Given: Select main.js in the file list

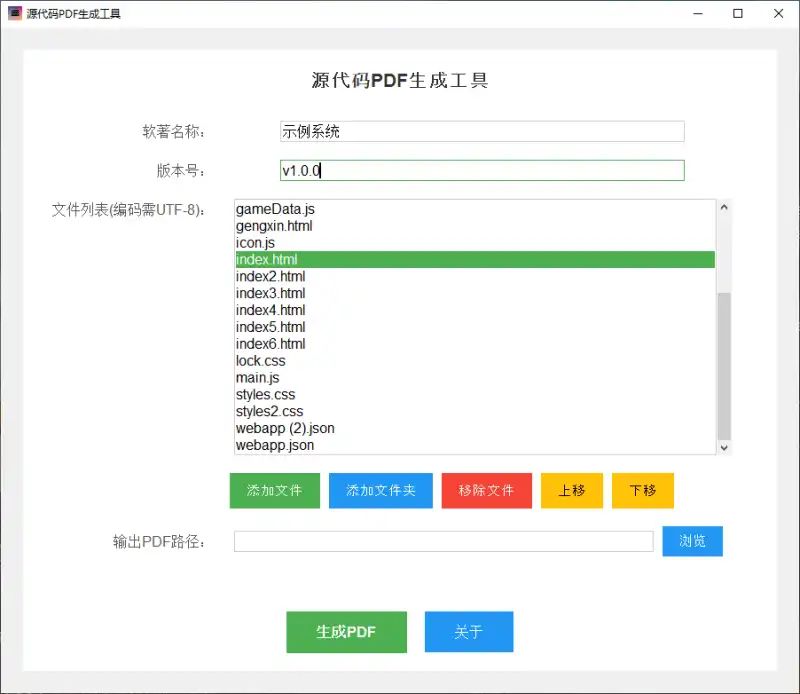Looking at the screenshot, I should pos(475,378).
